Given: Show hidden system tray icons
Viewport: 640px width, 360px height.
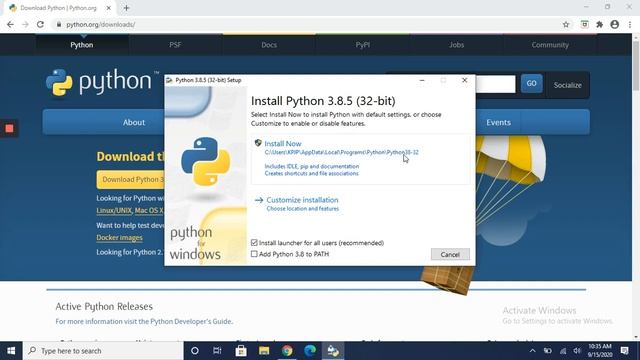Looking at the screenshot, I should pos(532,351).
